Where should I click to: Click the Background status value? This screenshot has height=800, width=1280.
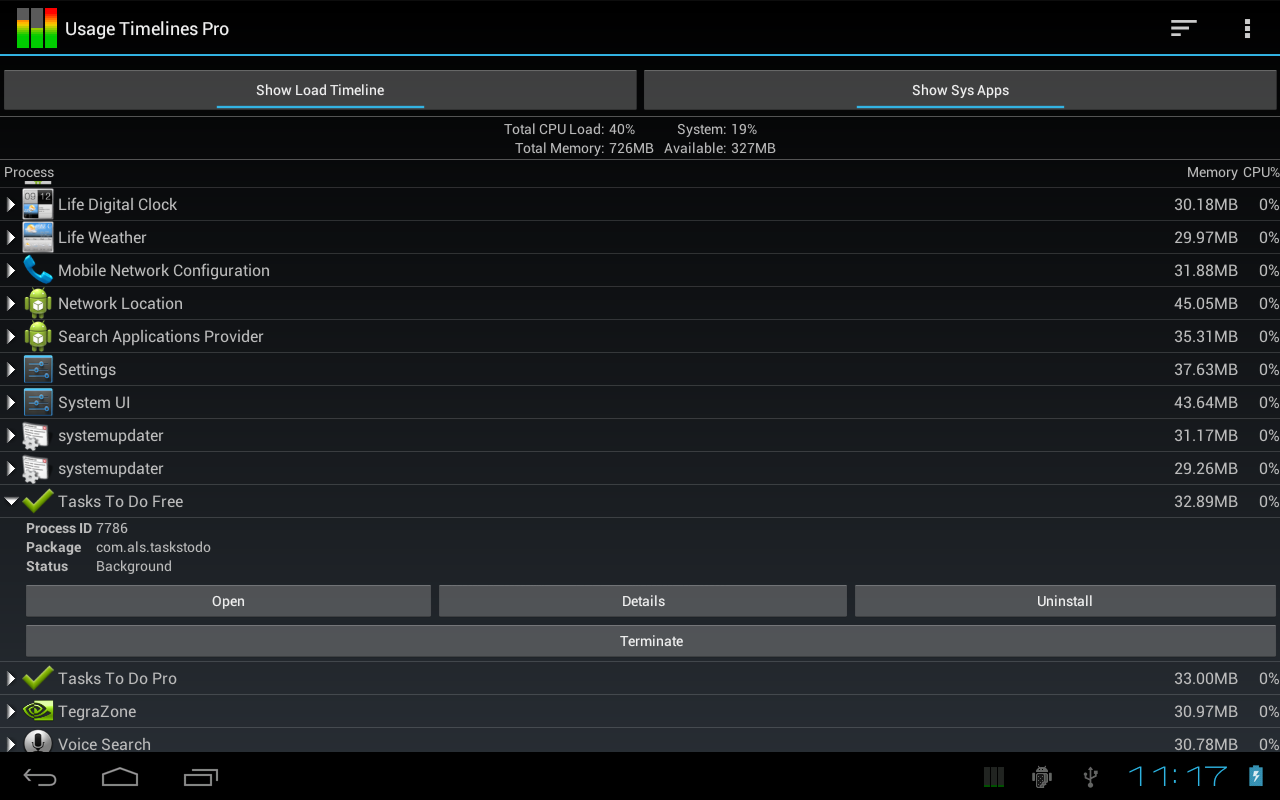click(134, 566)
